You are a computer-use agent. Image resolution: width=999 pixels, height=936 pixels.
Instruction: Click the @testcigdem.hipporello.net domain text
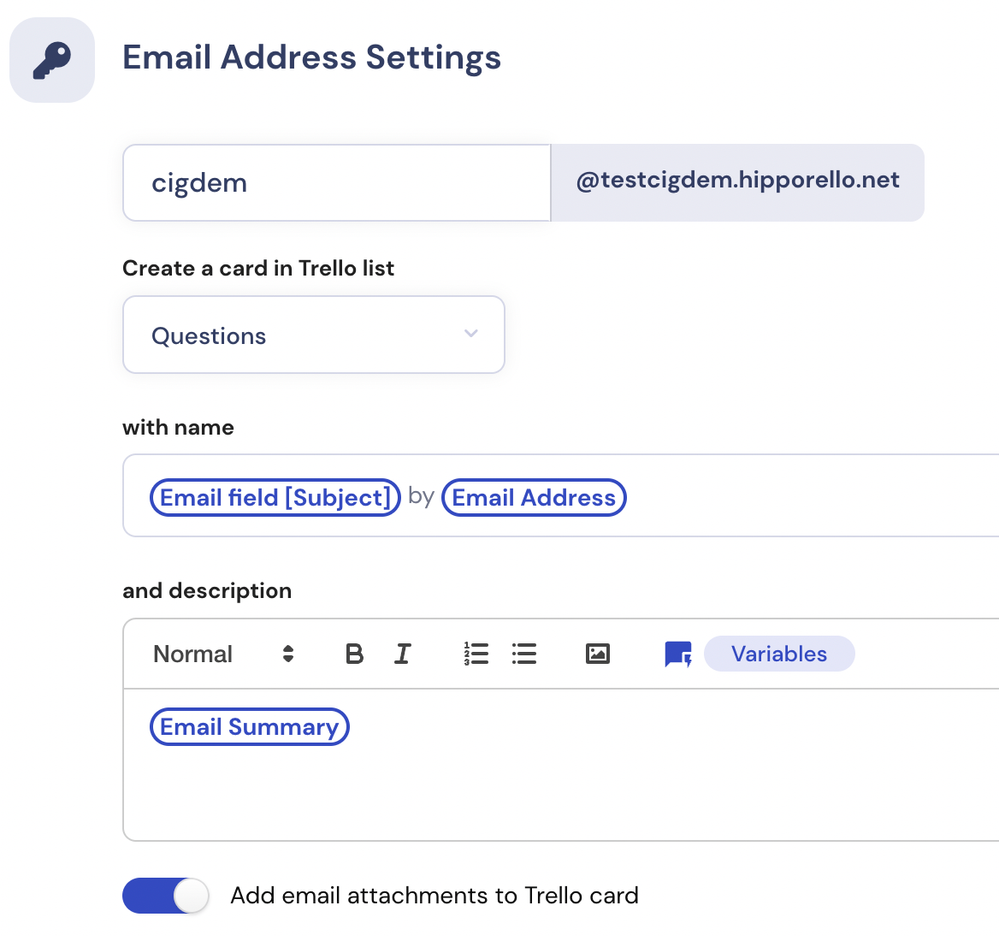coord(738,180)
